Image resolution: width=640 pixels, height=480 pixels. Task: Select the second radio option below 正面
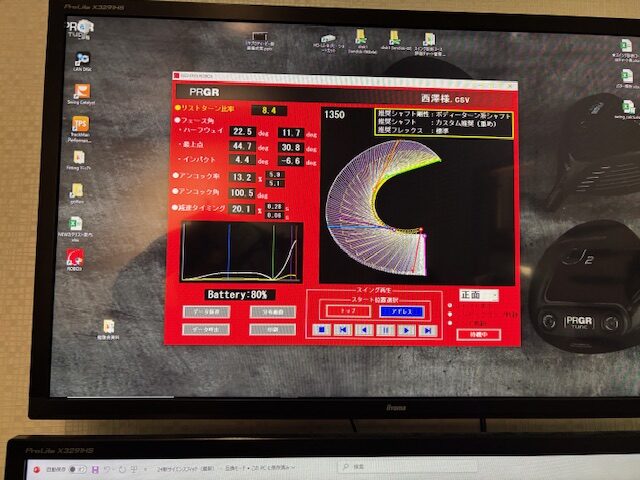(x=450, y=314)
